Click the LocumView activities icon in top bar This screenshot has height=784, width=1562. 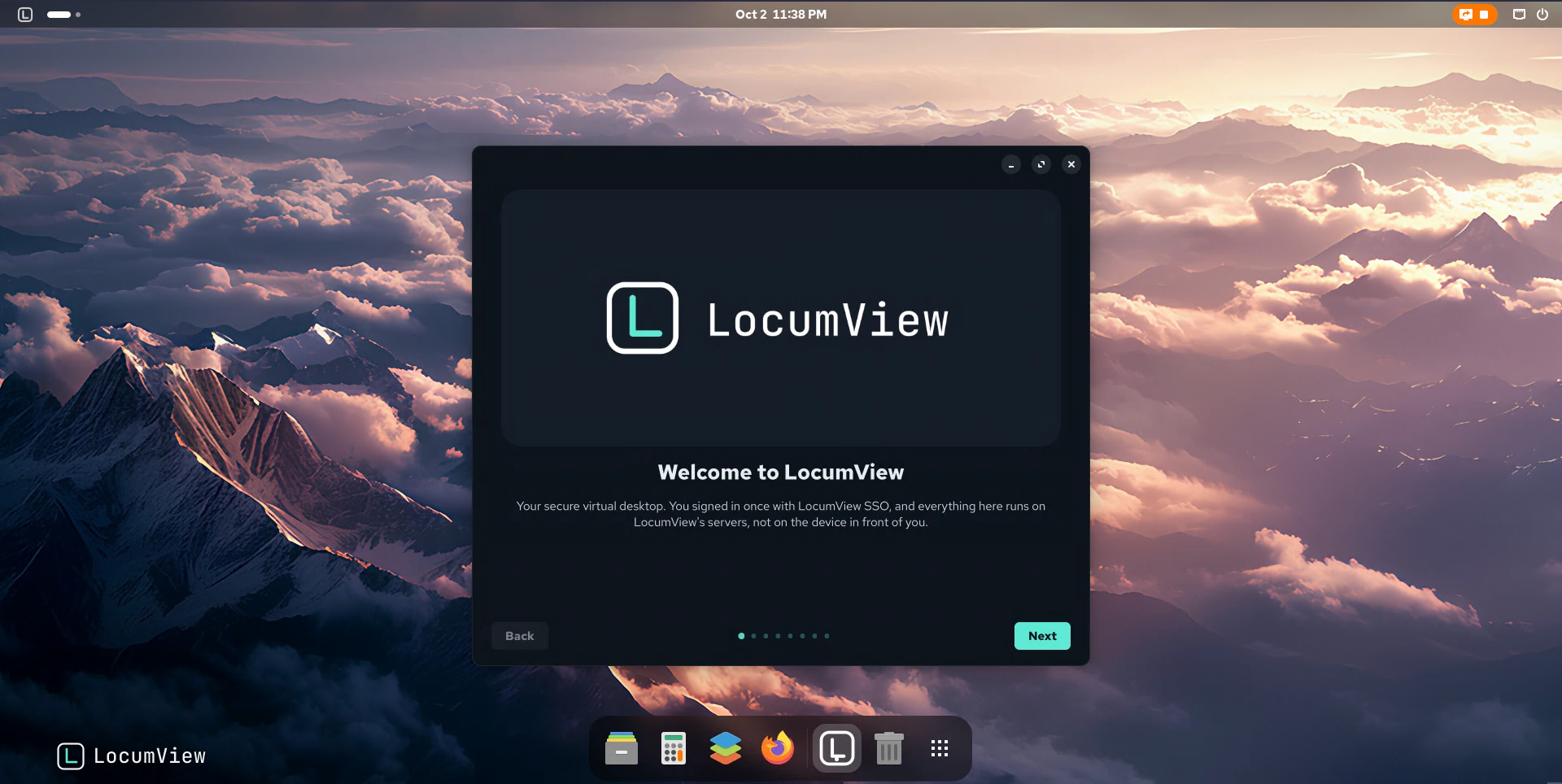coord(25,15)
